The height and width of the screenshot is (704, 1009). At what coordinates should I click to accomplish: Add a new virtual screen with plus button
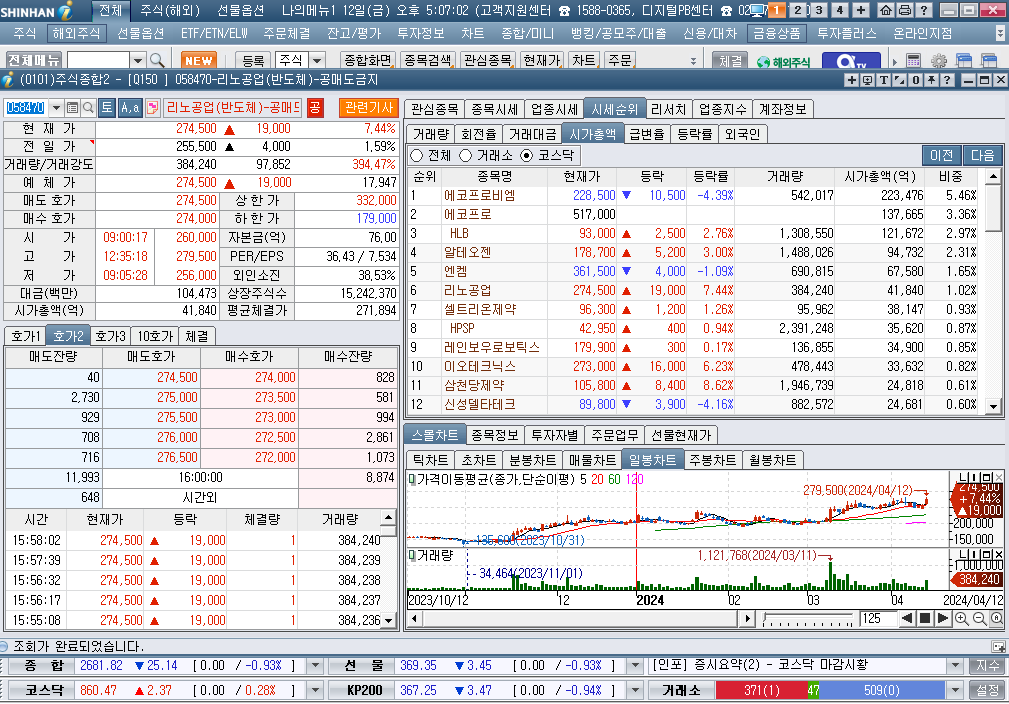(x=861, y=10)
